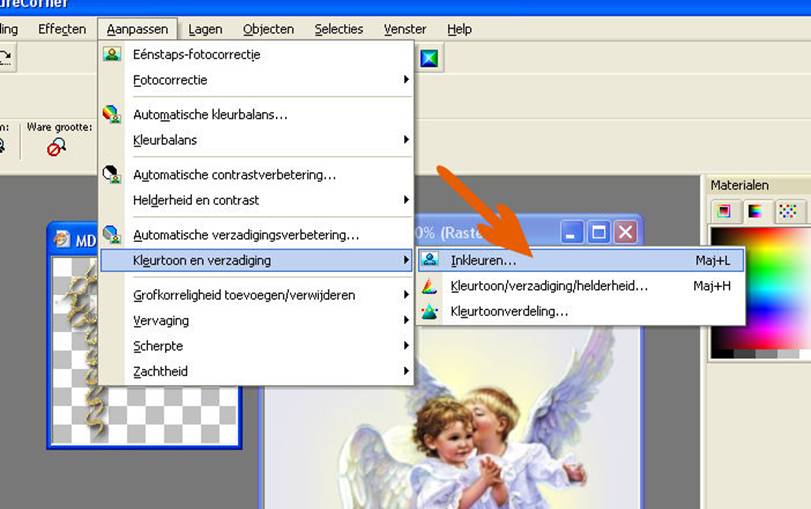Click the Eénstaps-fotocorrectie photo icon
811x509 pixels.
[x=112, y=54]
